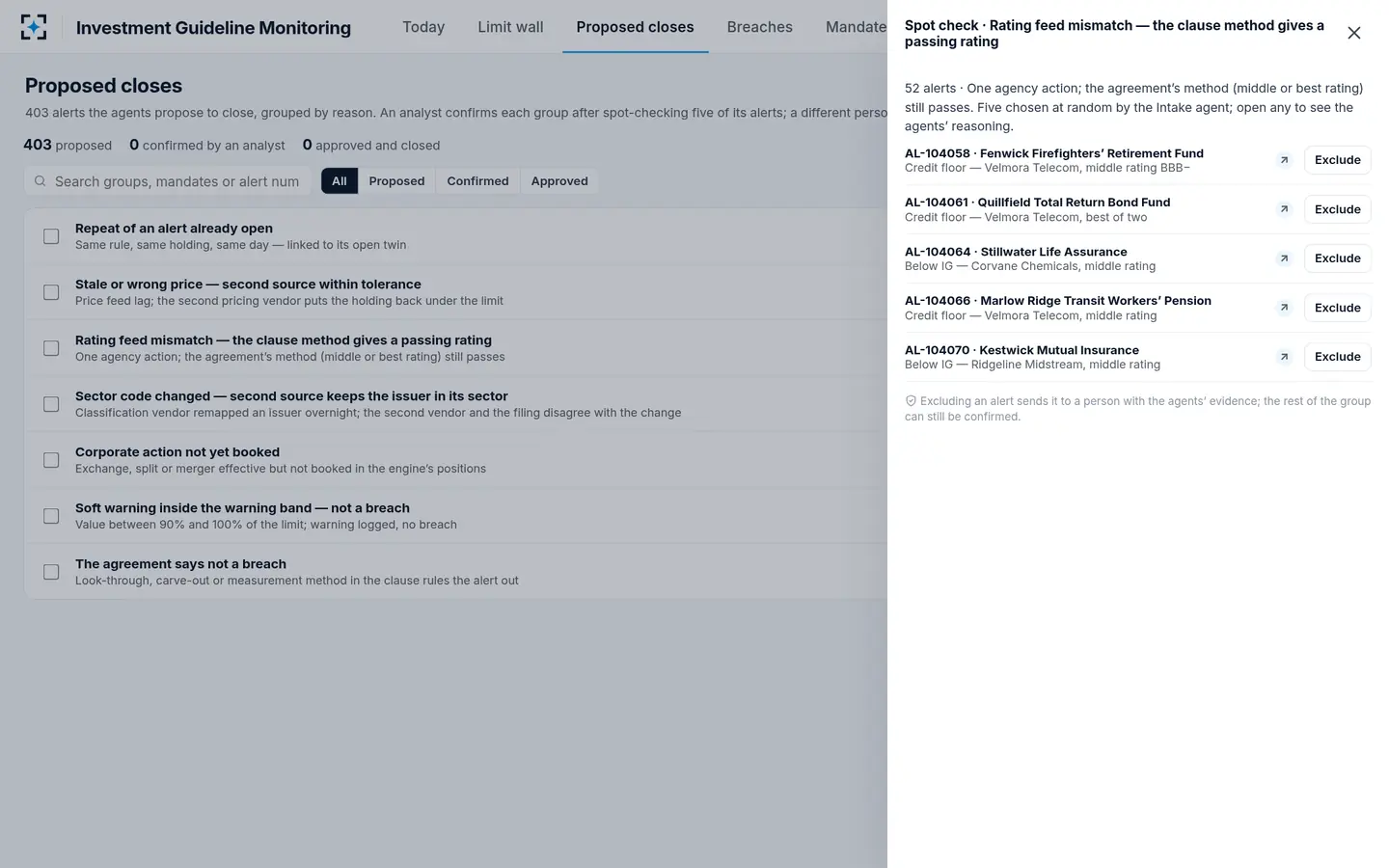Click AL-104070 Kestwick Mutual Insurance title
Screen dimensions: 1389x868
[x=1021, y=350]
